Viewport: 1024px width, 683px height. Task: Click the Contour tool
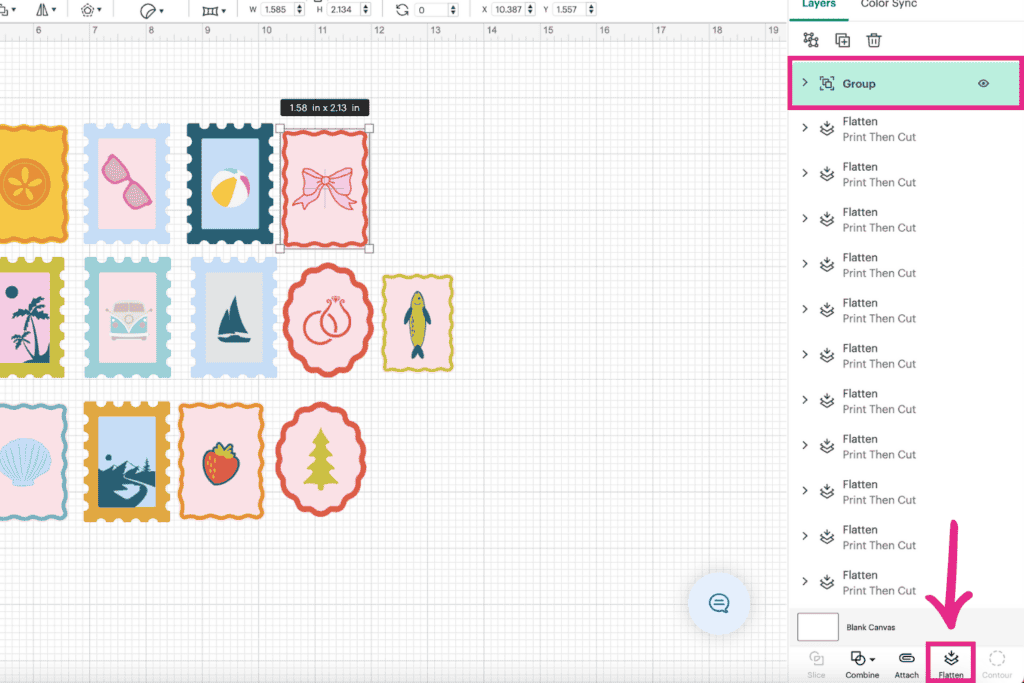pyautogui.click(x=997, y=664)
